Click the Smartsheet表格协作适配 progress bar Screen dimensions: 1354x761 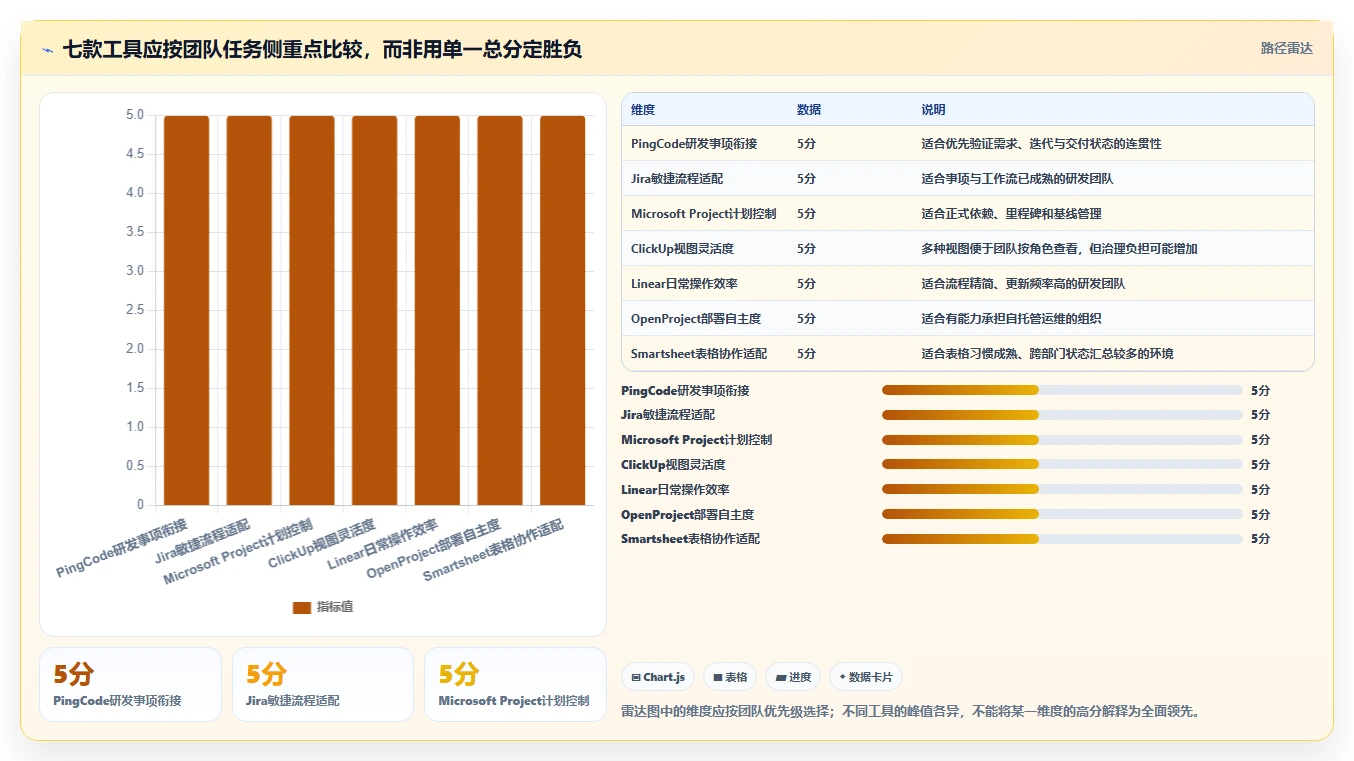1062,539
